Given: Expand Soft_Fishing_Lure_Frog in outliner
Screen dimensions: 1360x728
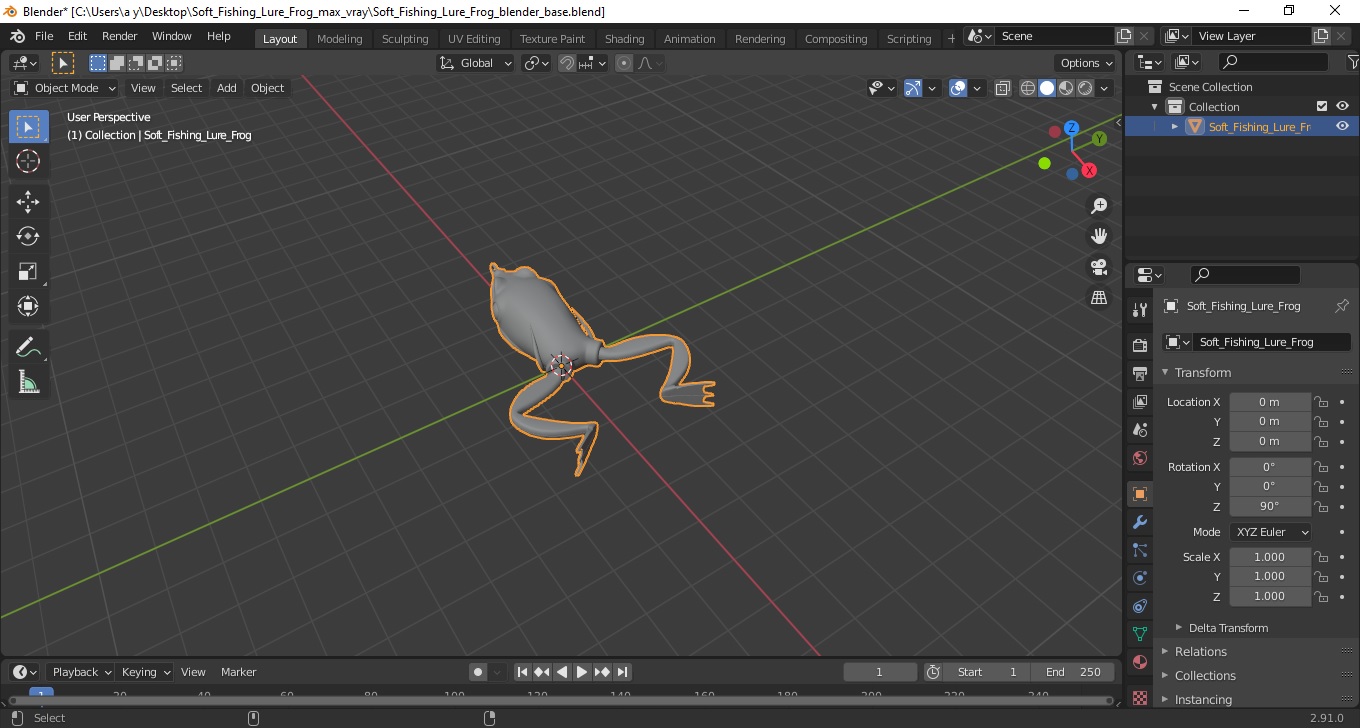Looking at the screenshot, I should (1175, 126).
